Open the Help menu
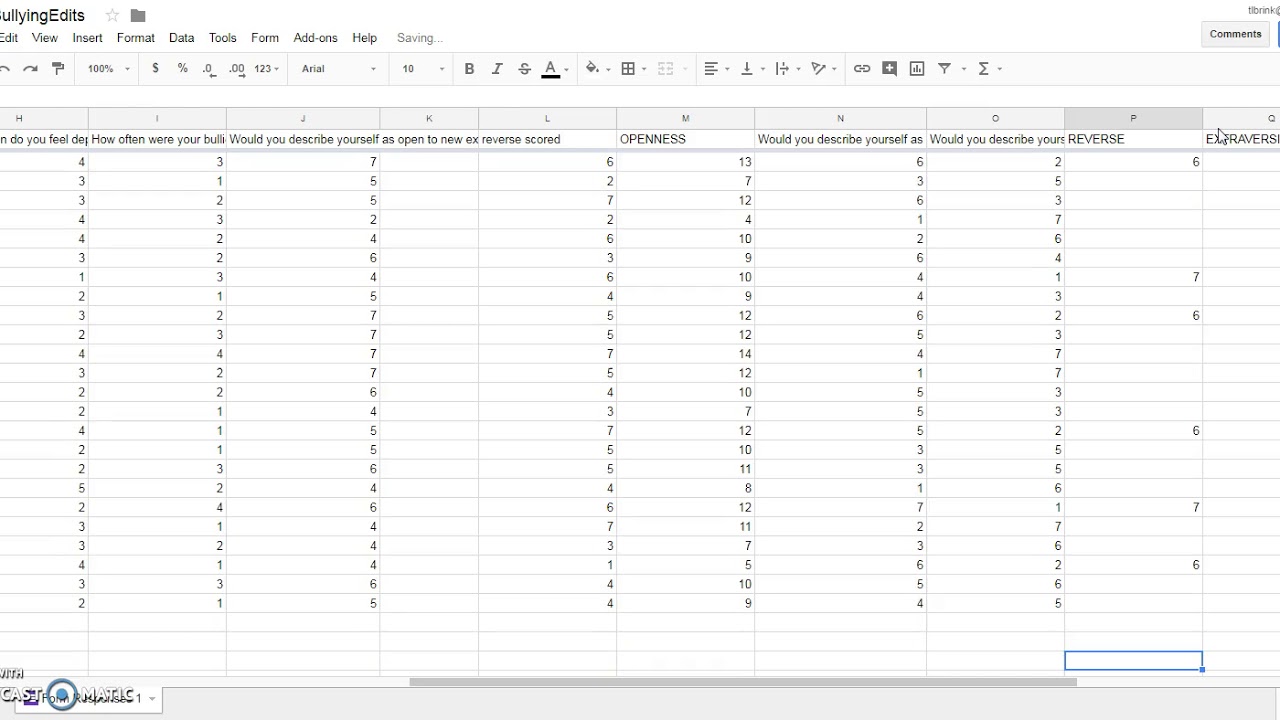Viewport: 1280px width, 720px height. coord(364,38)
